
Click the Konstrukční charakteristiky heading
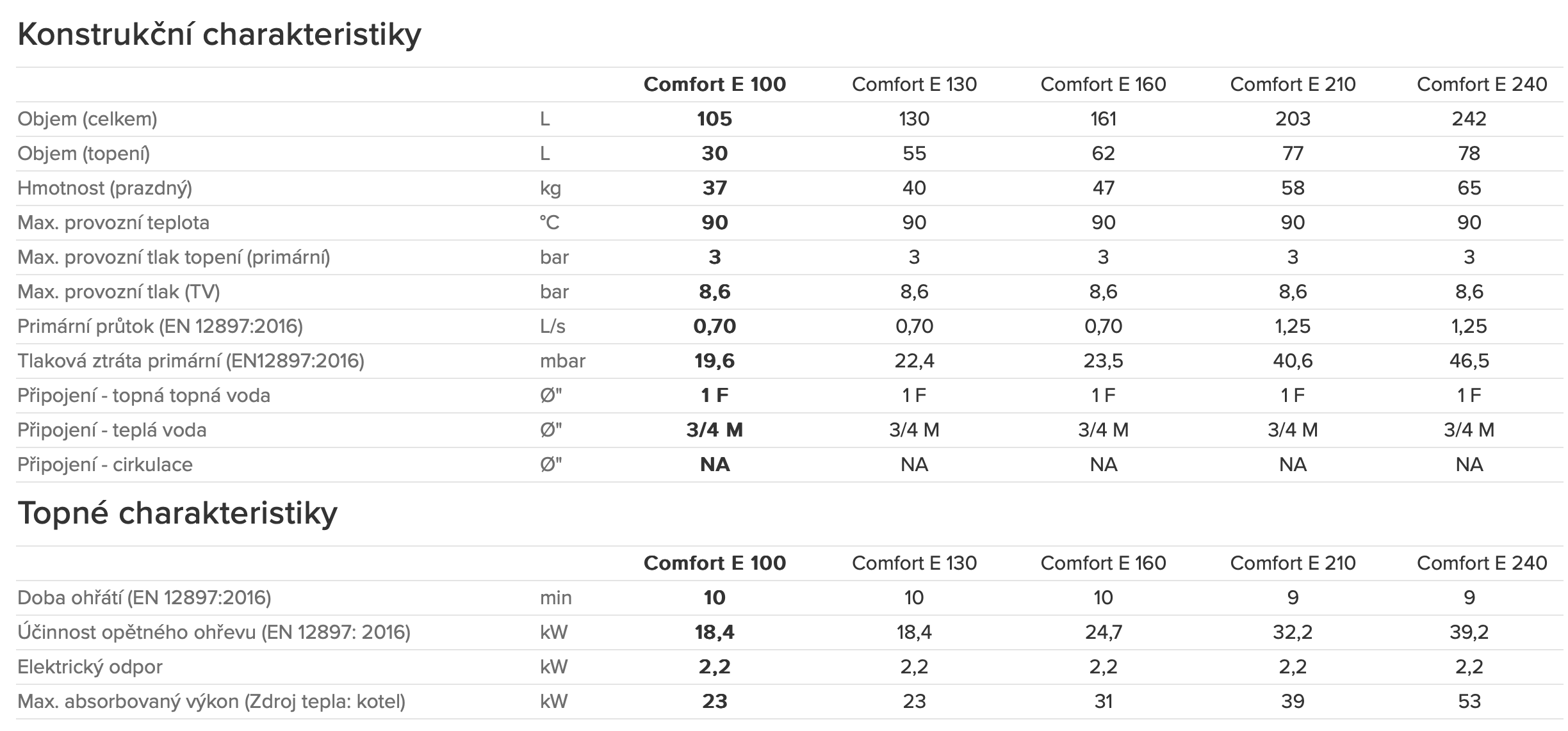(219, 35)
